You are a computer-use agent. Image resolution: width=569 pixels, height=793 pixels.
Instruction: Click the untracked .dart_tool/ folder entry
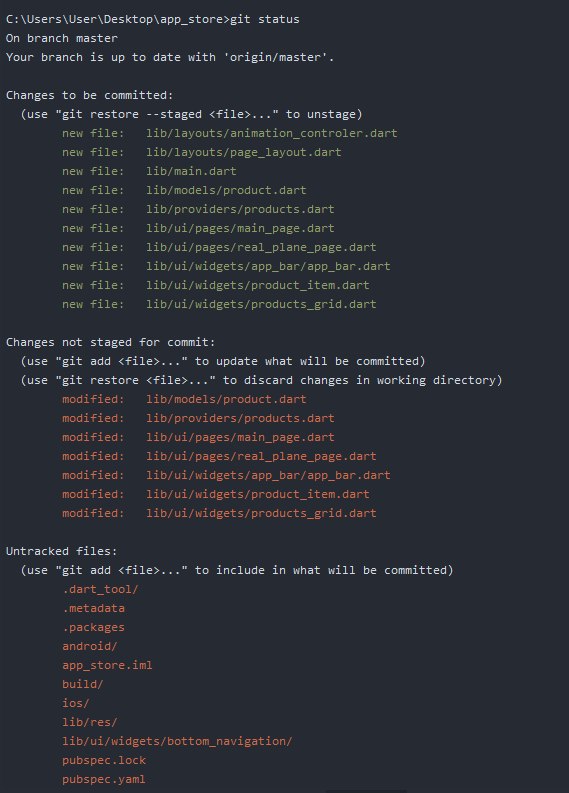[x=100, y=589]
